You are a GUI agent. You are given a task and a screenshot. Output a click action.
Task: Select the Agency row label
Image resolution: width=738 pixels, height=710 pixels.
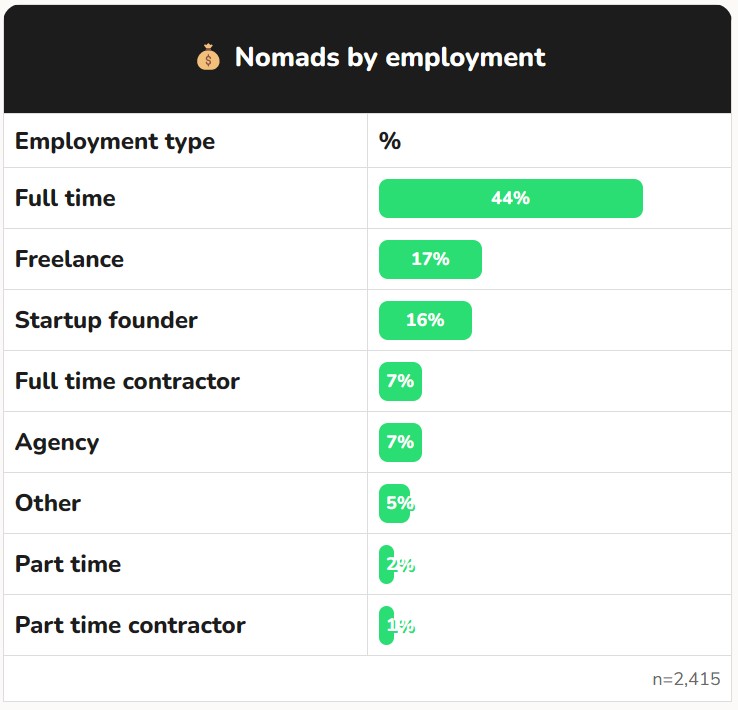coord(57,442)
